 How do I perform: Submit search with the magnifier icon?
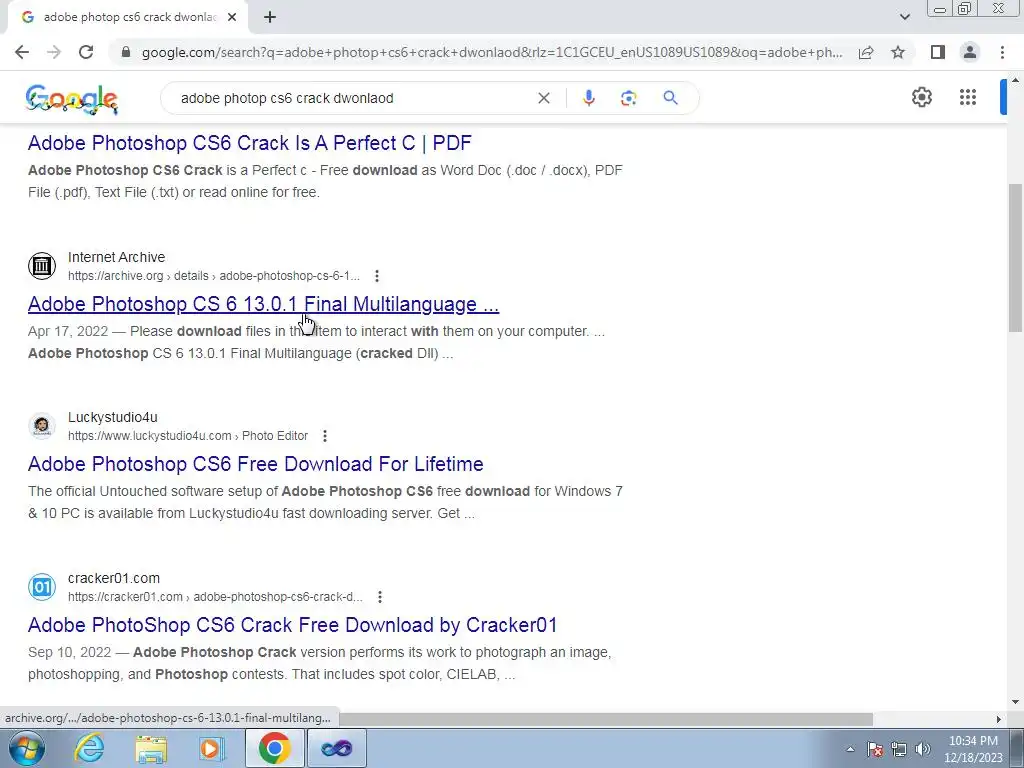[x=670, y=98]
